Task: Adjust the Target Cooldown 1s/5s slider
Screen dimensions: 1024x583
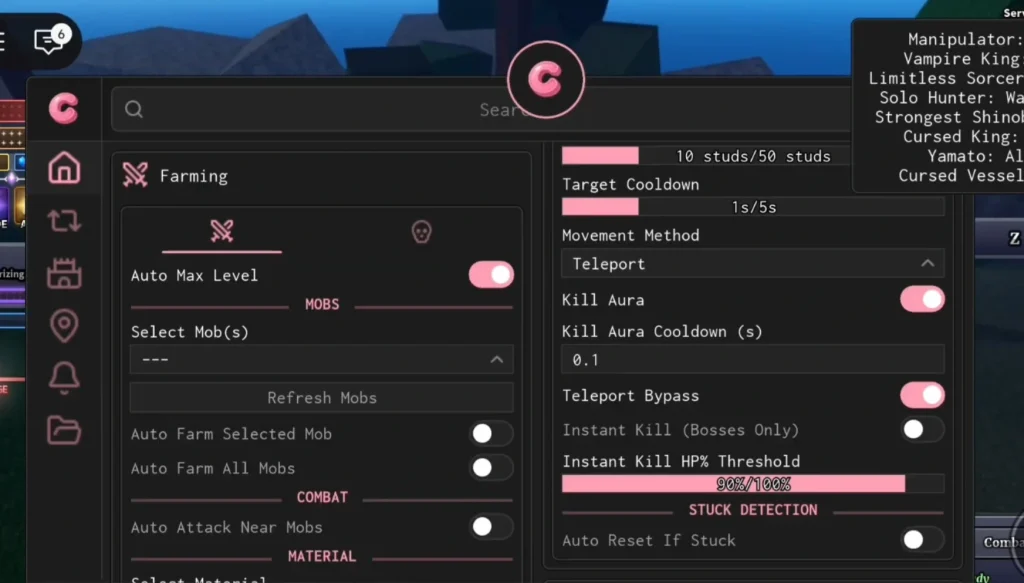Action: 753,207
